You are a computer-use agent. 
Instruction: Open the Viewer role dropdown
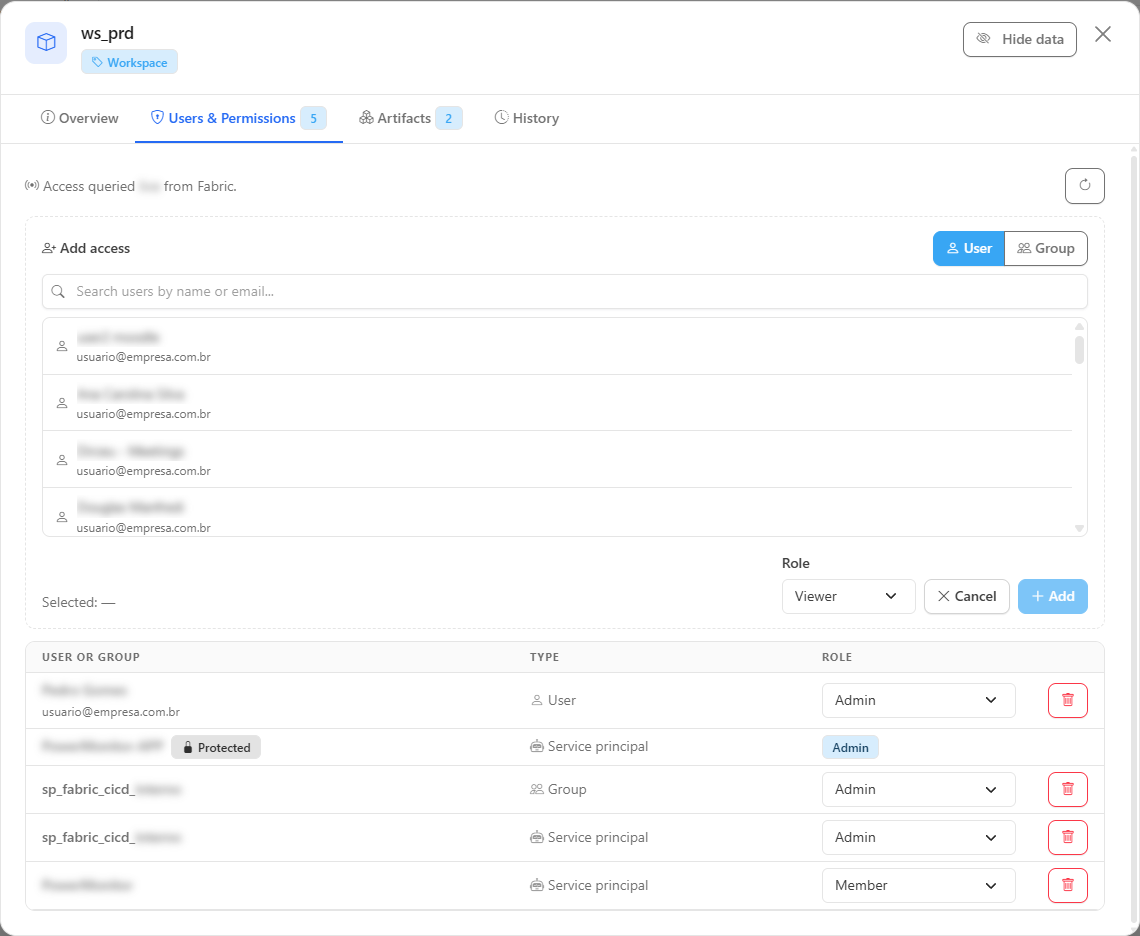pos(848,596)
